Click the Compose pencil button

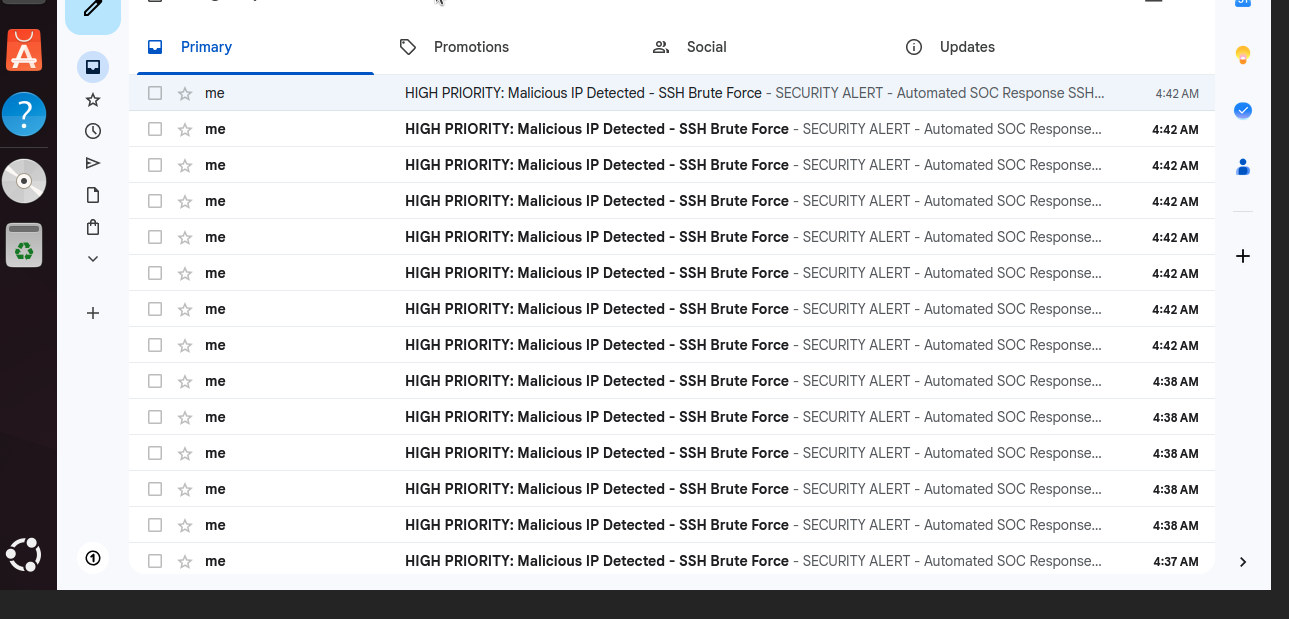pos(93,10)
